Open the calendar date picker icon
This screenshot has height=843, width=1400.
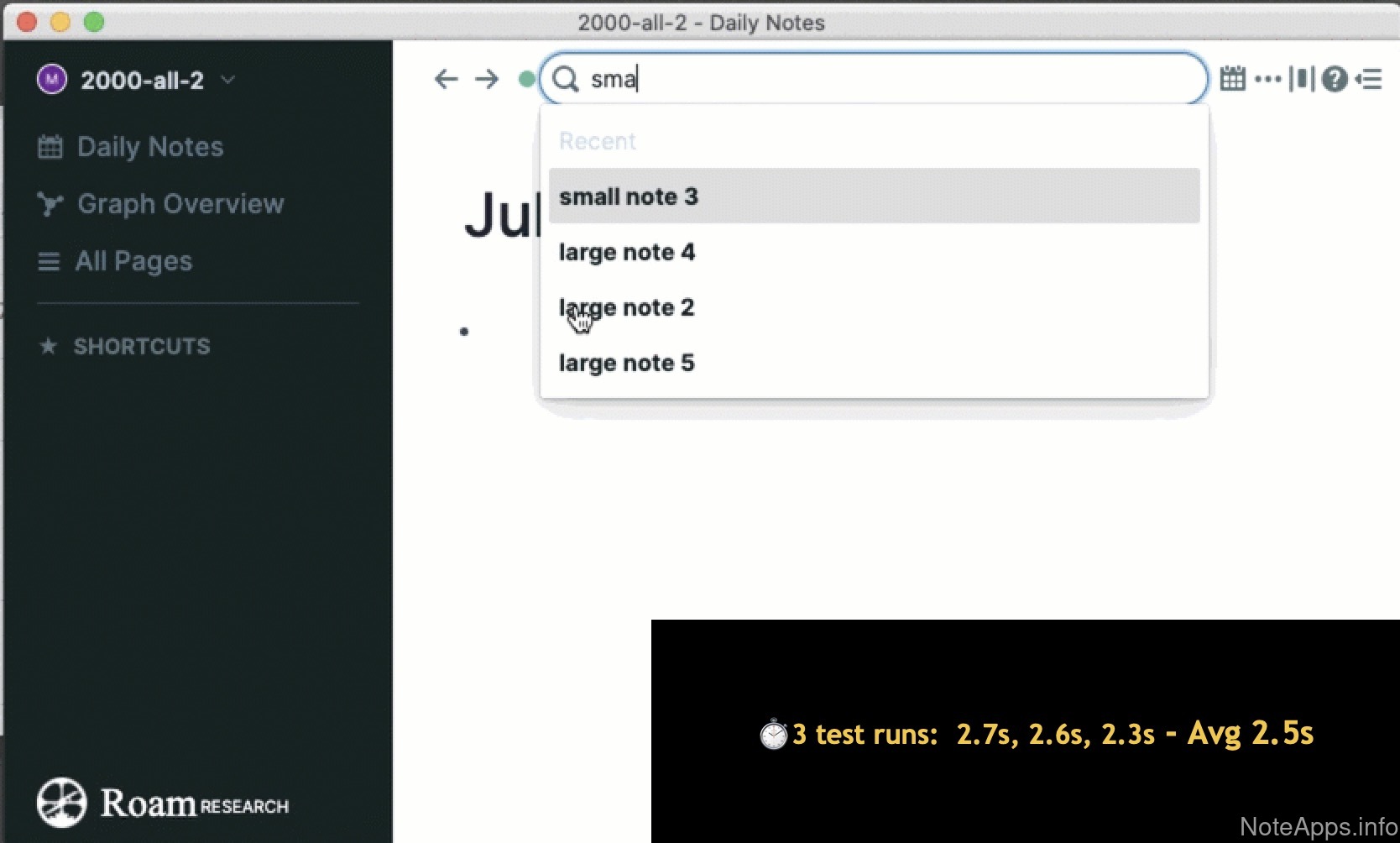1232,79
